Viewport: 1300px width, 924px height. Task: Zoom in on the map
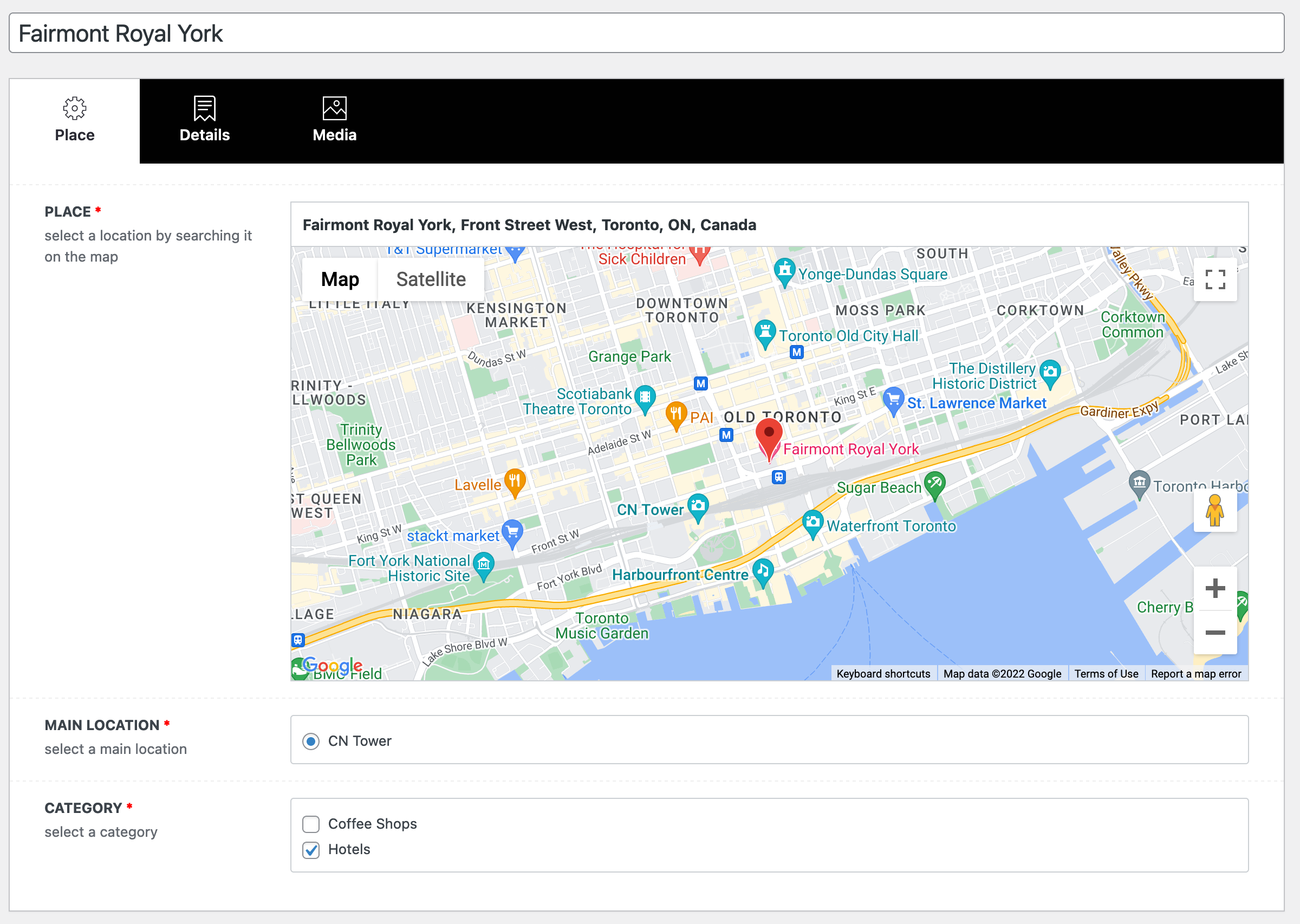click(1214, 588)
